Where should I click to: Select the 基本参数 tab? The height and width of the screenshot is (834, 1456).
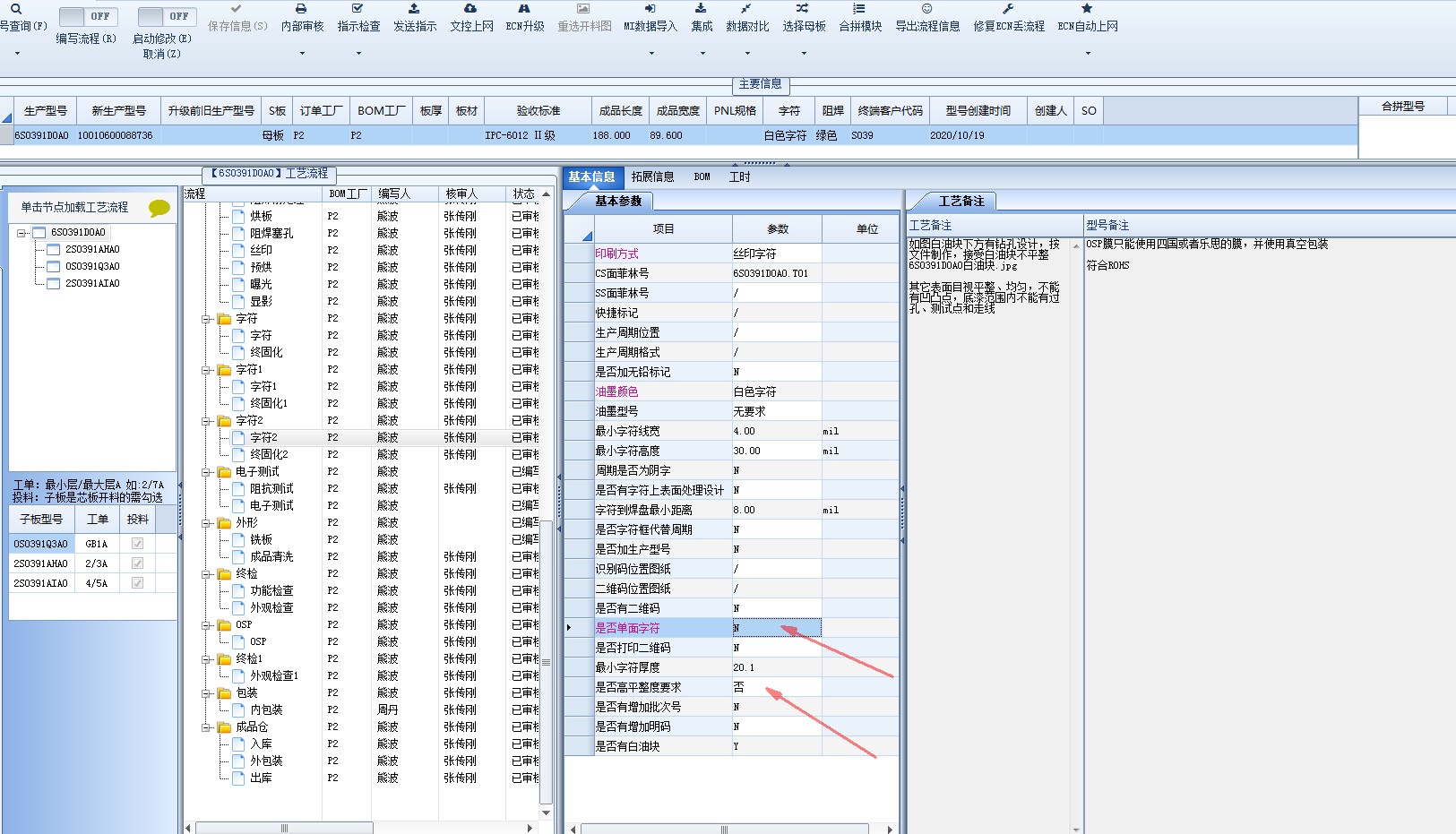pos(618,202)
